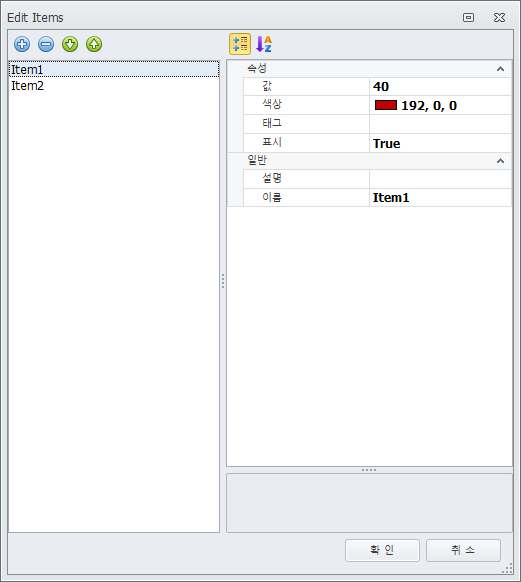Screen dimensions: 521x582
Task: Select Item2 in the list
Action: [x=114, y=85]
